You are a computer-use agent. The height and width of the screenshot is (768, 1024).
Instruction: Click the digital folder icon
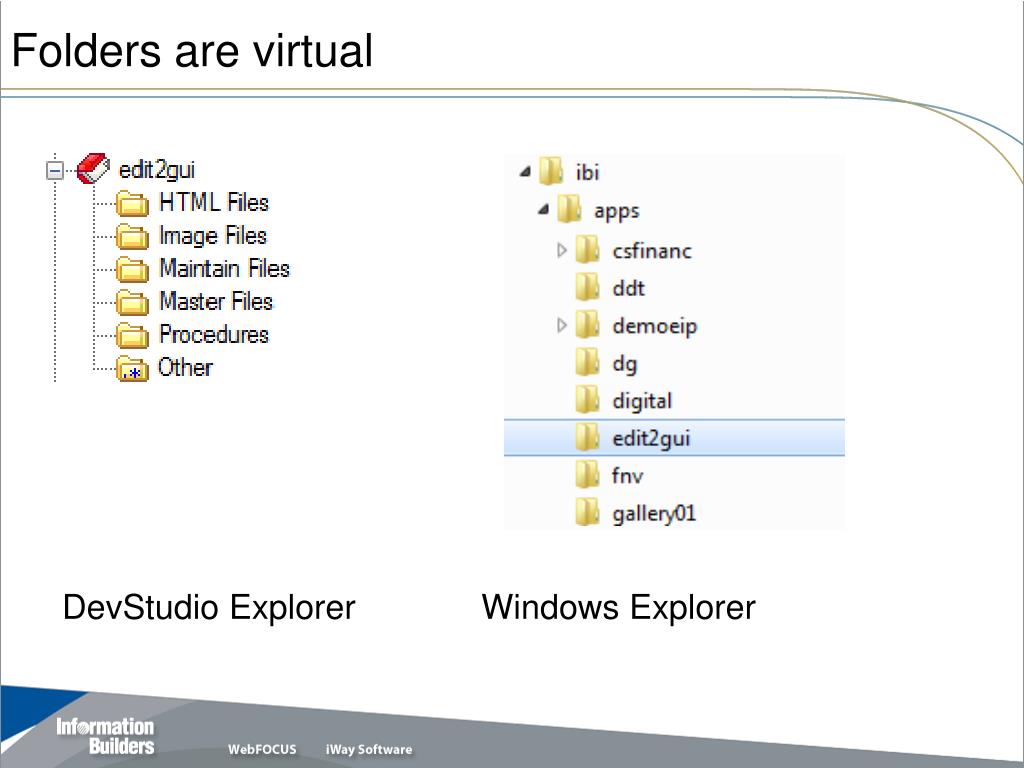[588, 400]
